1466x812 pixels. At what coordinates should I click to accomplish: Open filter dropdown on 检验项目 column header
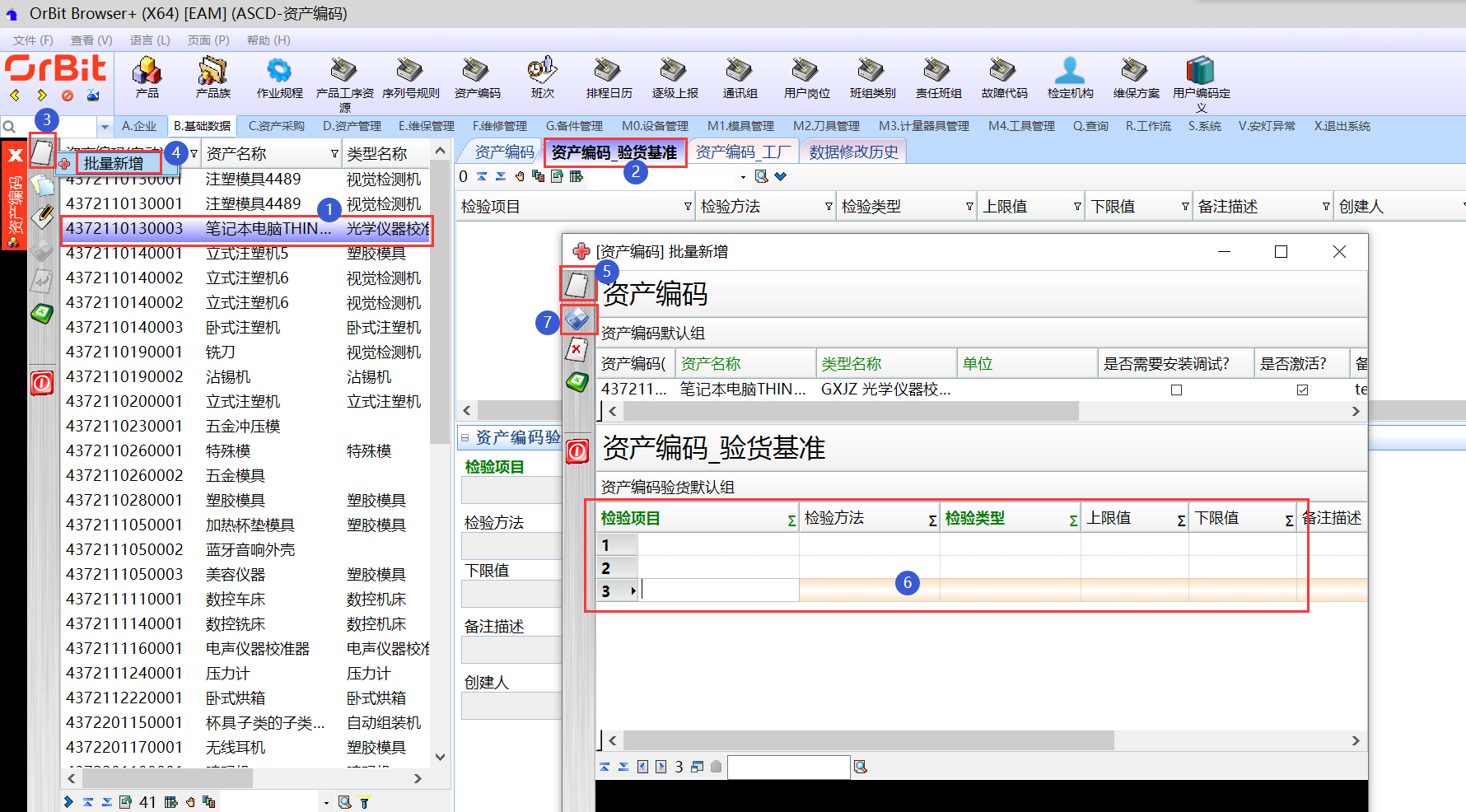click(689, 206)
